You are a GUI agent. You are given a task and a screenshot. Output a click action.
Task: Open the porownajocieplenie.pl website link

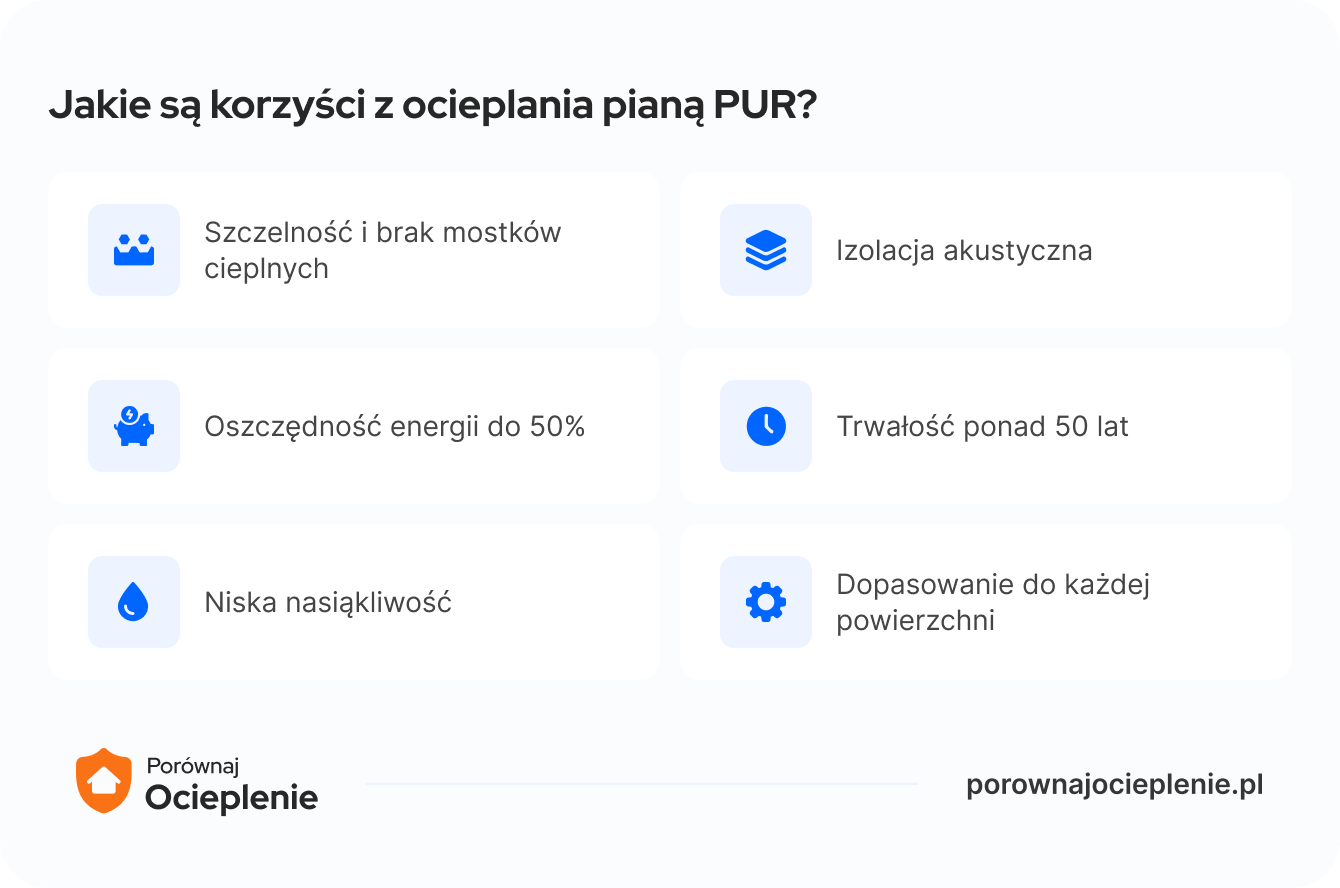coord(1114,785)
